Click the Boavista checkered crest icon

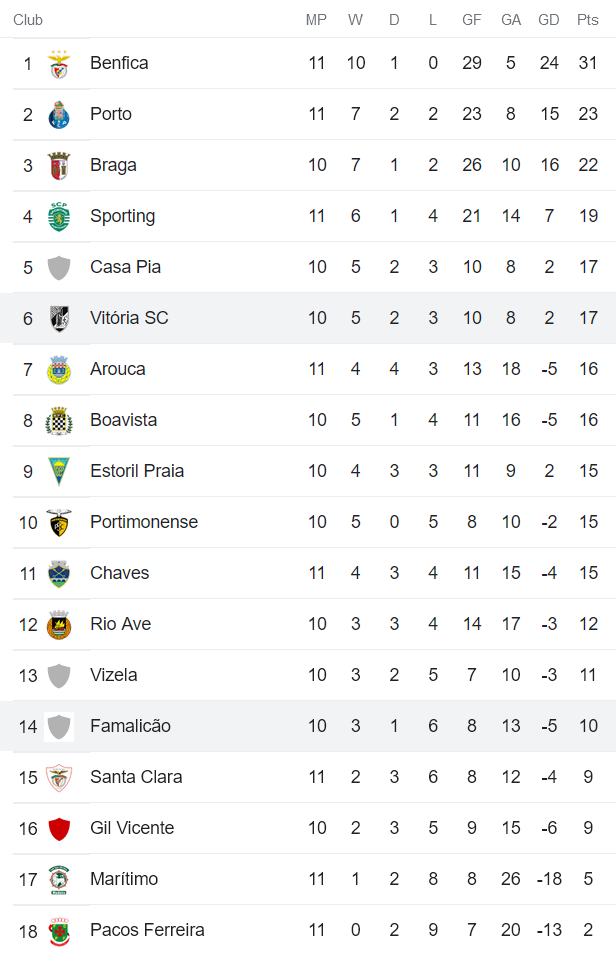coord(59,421)
